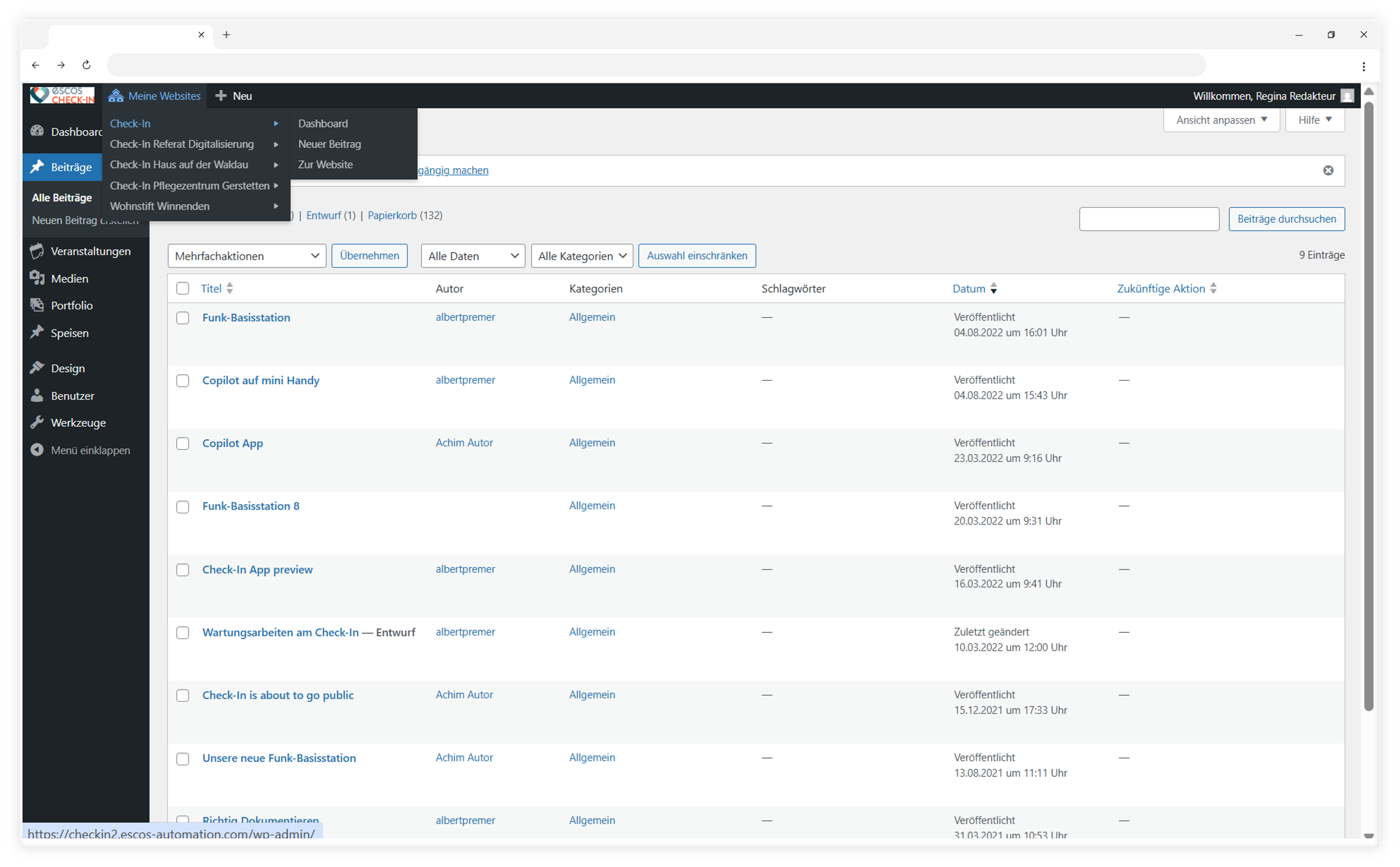Open Werkzeuge wrench icon
This screenshot has width=1400, height=867.
pyautogui.click(x=37, y=422)
